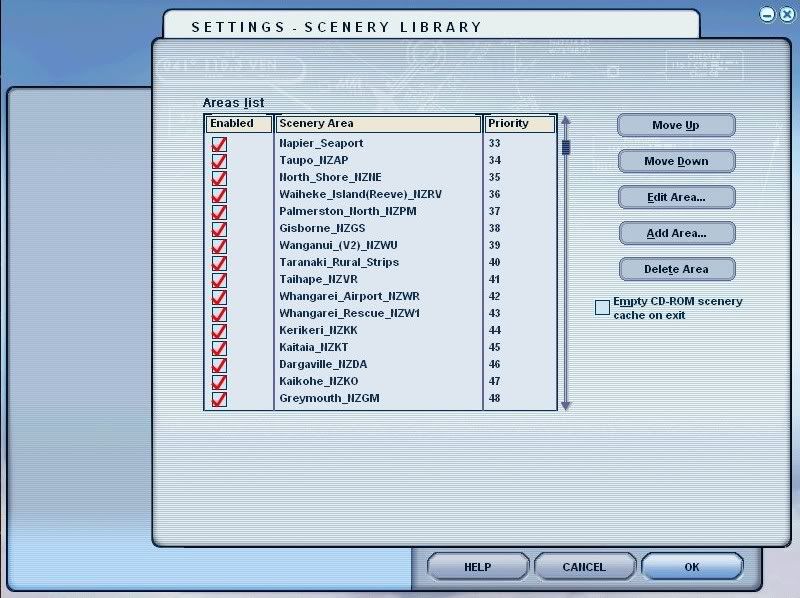This screenshot has width=800, height=598.
Task: Delete the selected scenery area
Action: coord(676,269)
